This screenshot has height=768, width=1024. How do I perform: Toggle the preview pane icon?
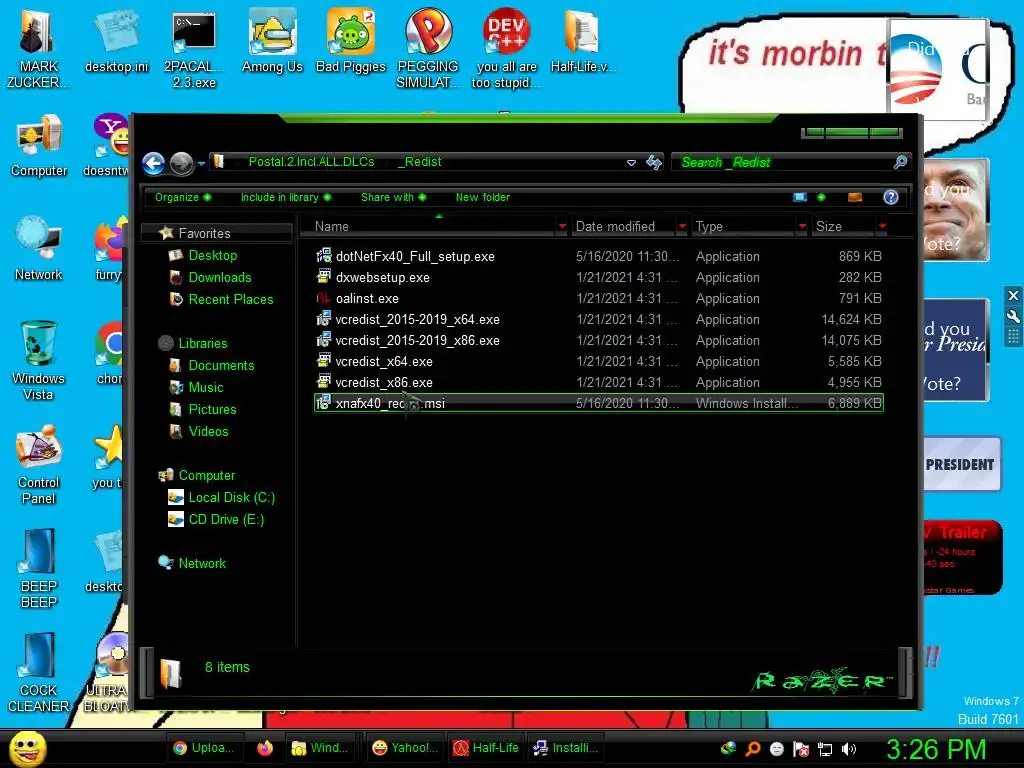pyautogui.click(x=855, y=197)
